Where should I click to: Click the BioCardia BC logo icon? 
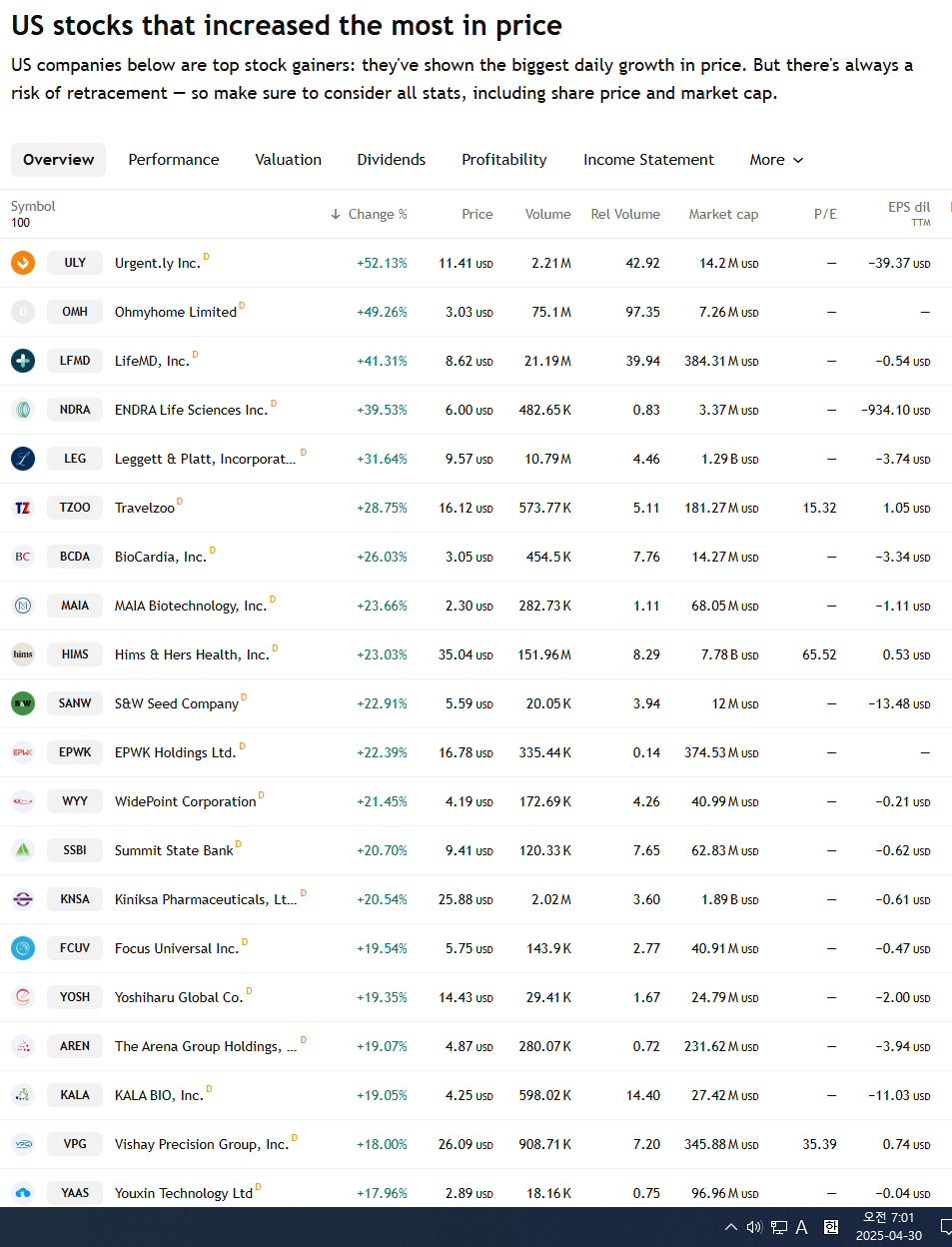(23, 557)
